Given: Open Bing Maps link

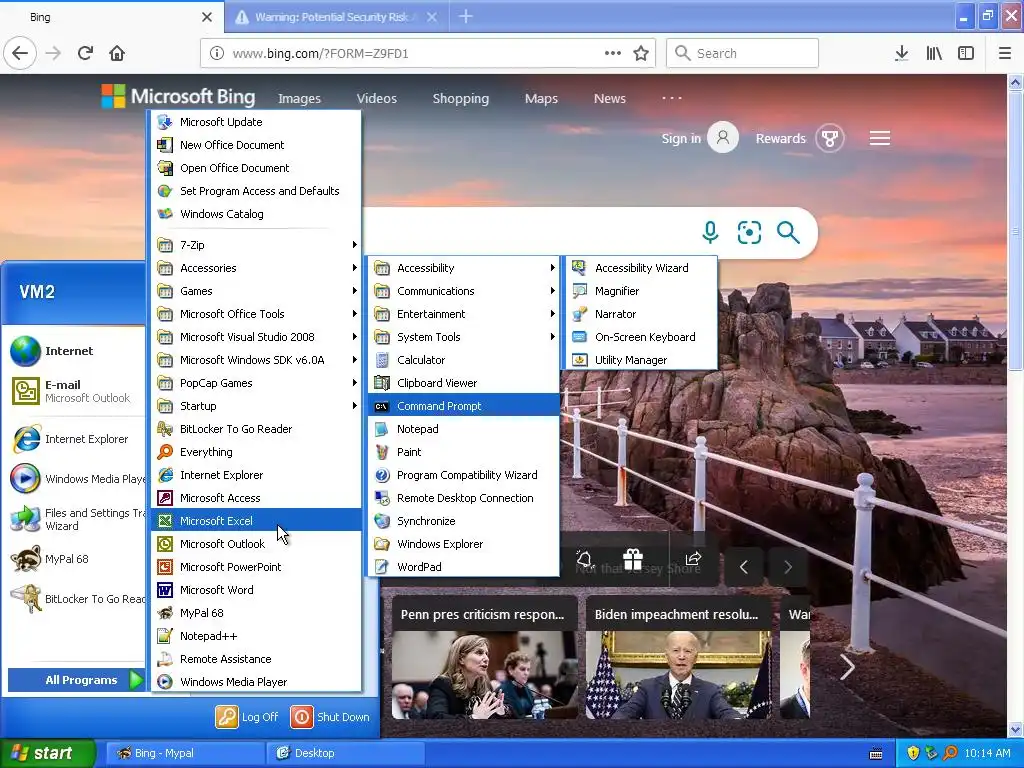Looking at the screenshot, I should pos(541,99).
